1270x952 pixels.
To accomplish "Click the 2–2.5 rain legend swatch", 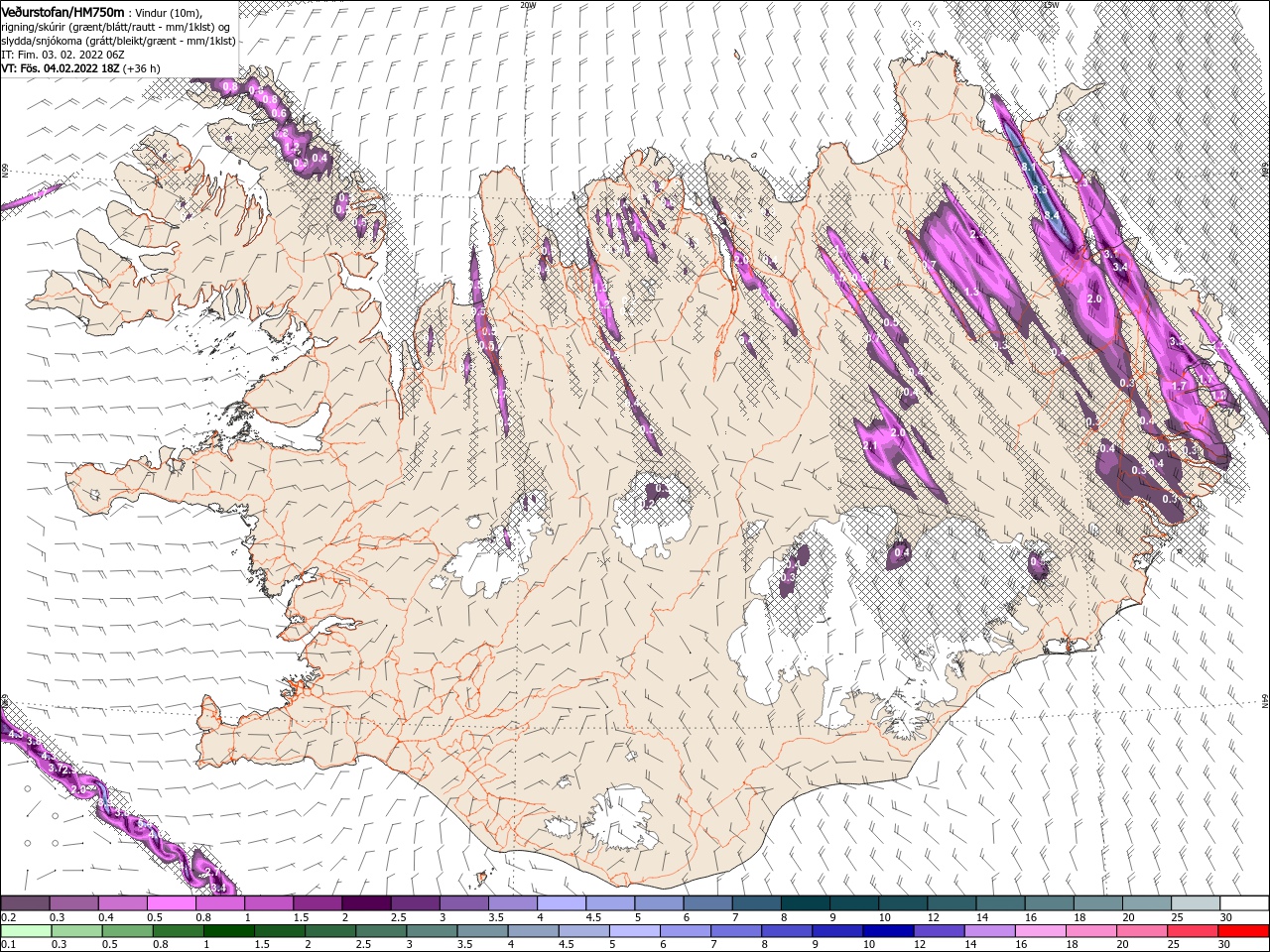I will 329,931.
